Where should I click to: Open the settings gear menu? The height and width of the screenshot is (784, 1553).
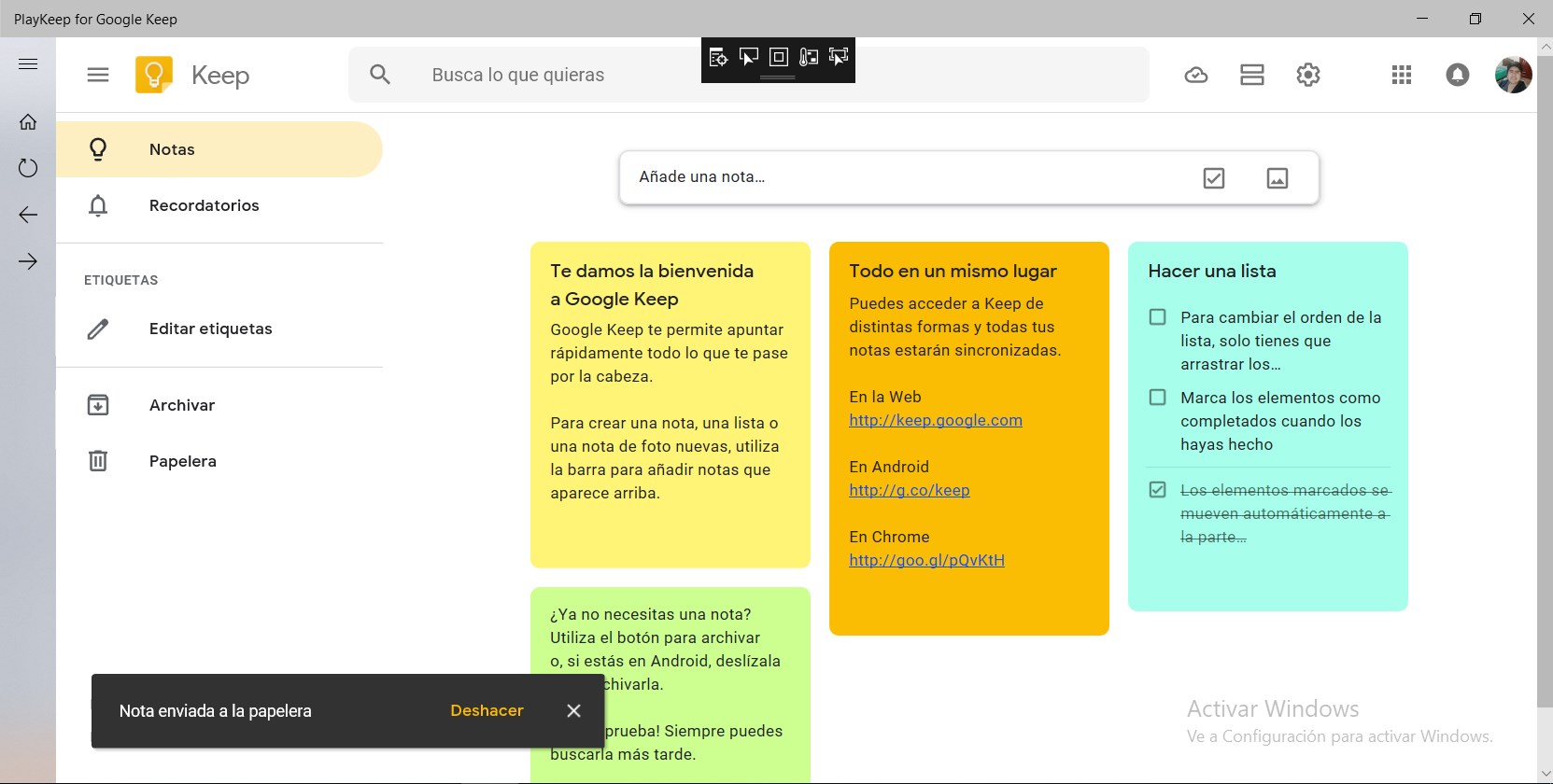1308,75
